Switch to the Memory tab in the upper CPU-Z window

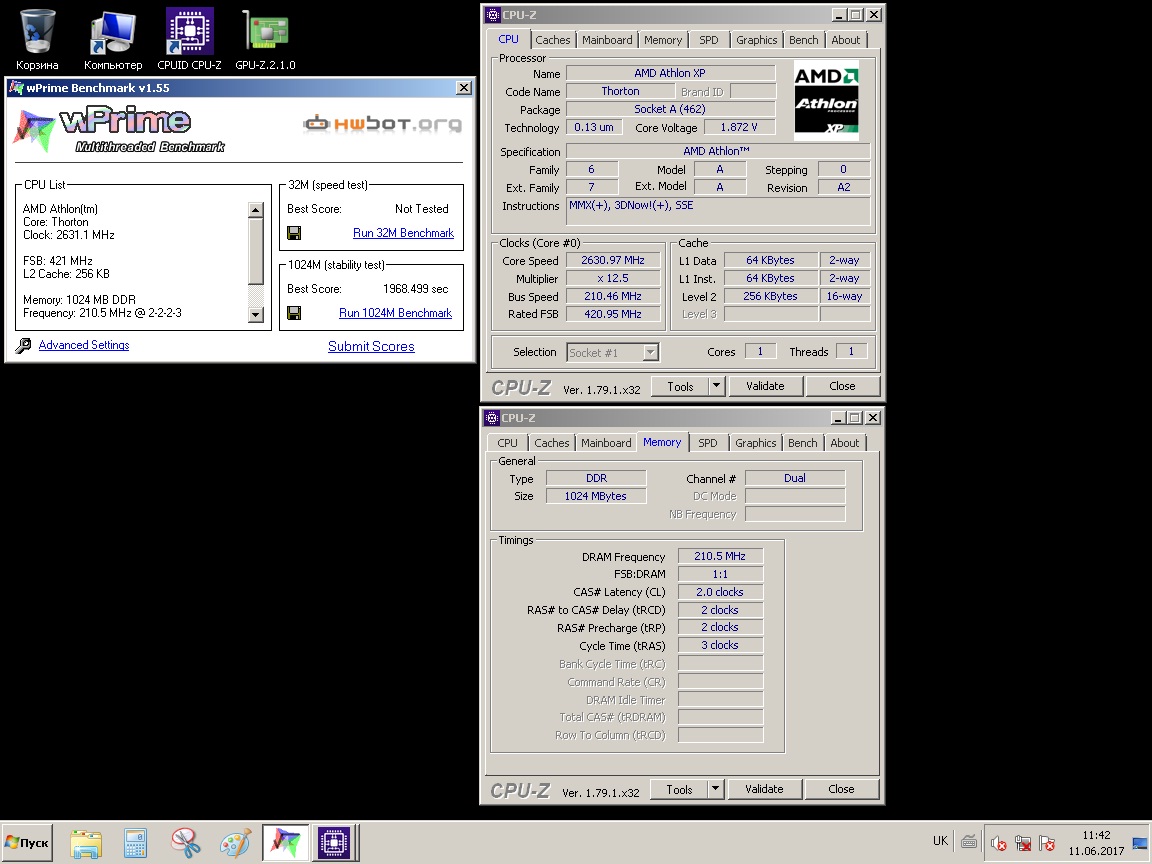(x=663, y=40)
